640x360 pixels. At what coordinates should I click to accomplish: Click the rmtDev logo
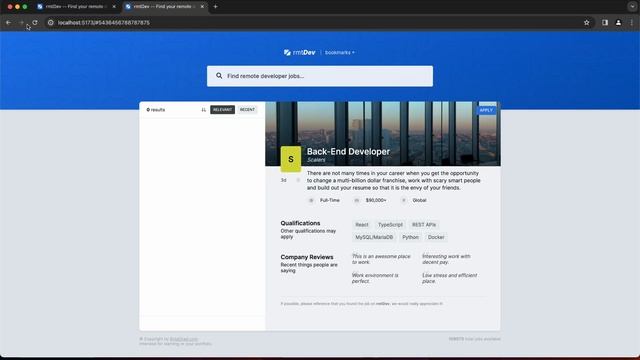[x=300, y=52]
